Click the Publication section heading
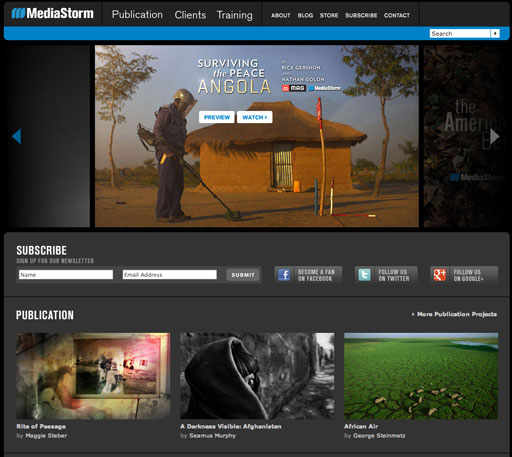The height and width of the screenshot is (457, 512). click(45, 315)
